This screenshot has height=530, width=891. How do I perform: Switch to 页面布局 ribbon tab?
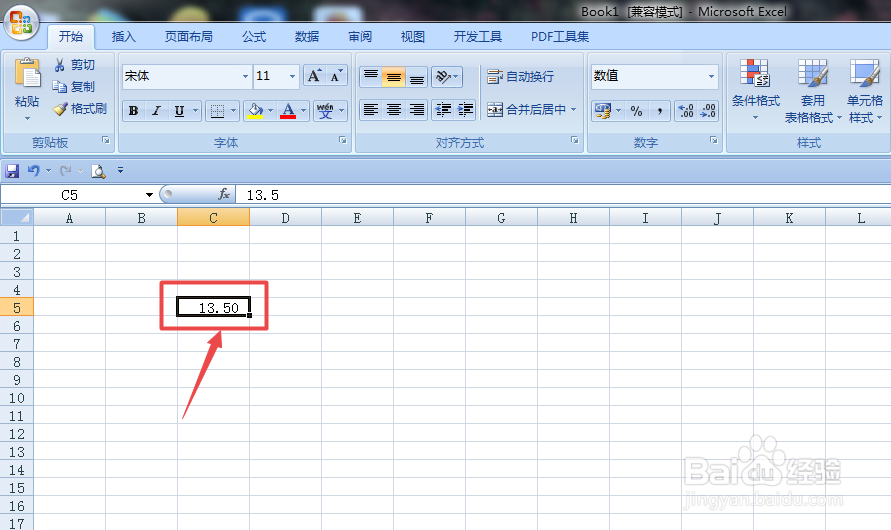pos(189,37)
